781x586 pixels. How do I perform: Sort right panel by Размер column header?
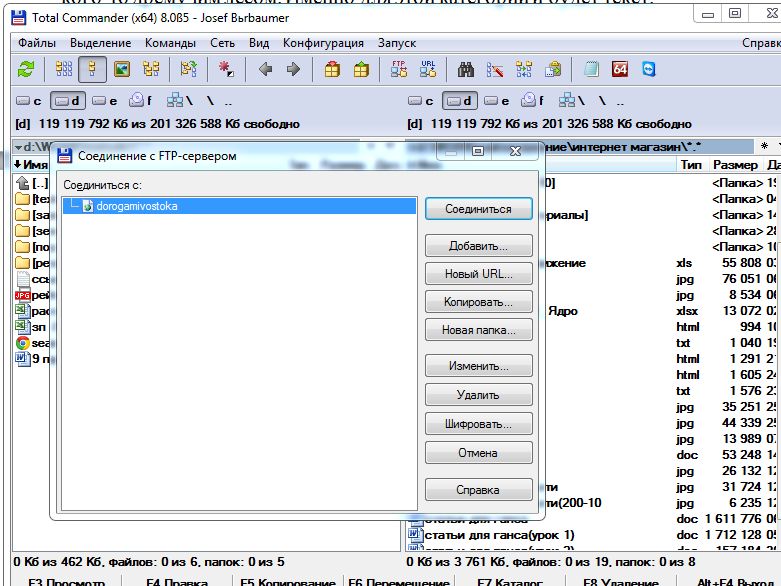tap(735, 165)
